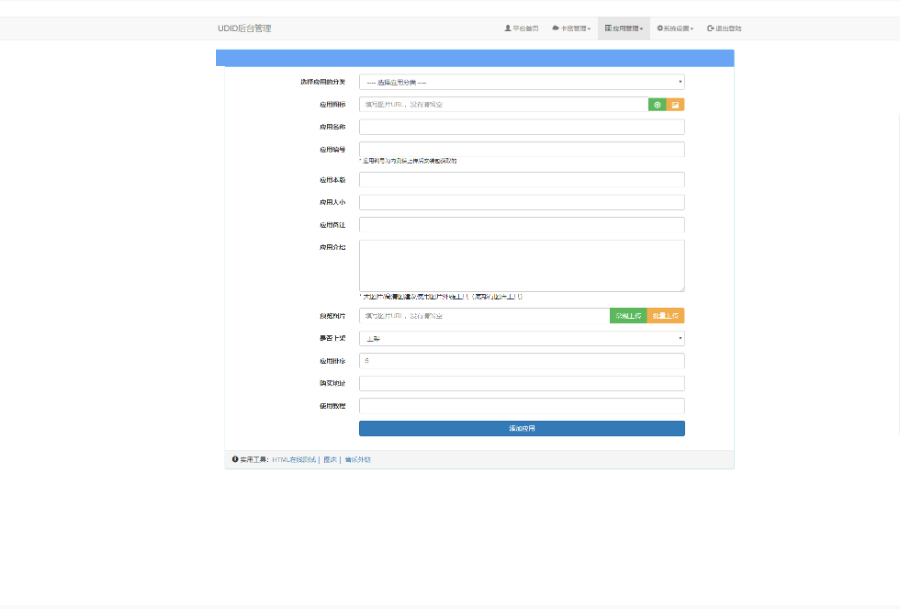Focus the 购买地址 input field
900x609 pixels.
[522, 383]
